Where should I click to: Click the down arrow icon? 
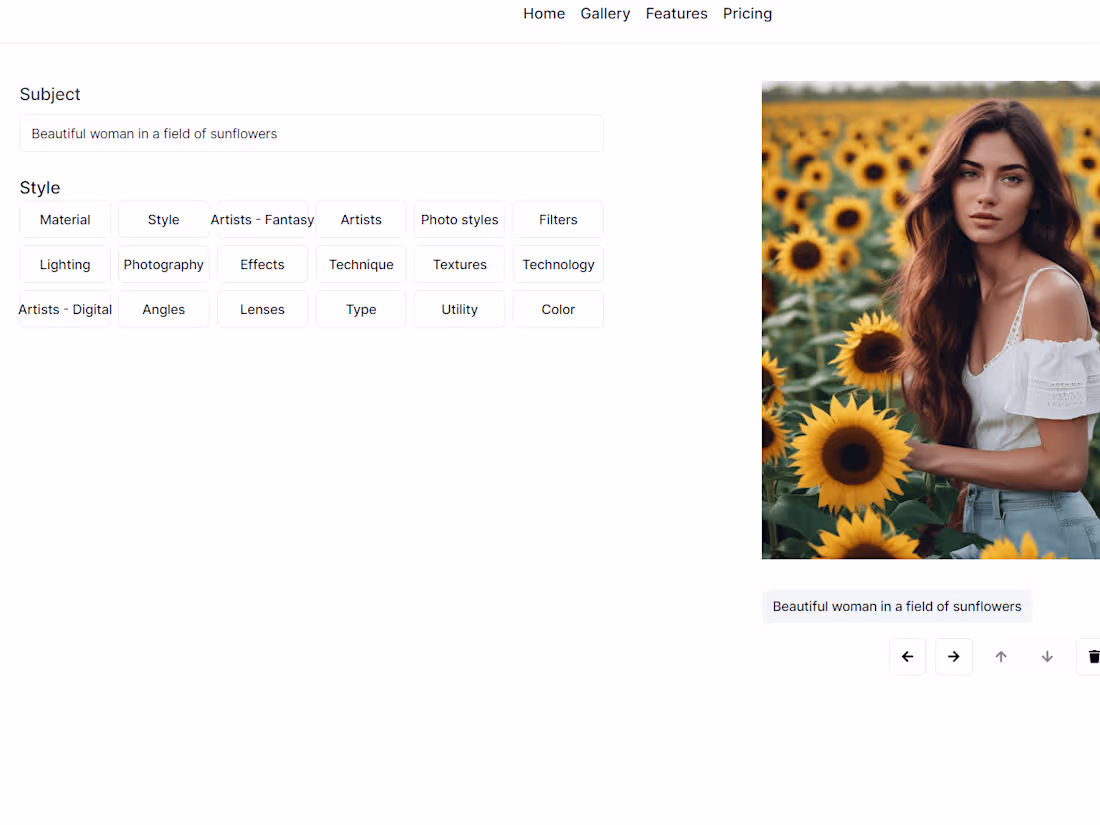1047,656
